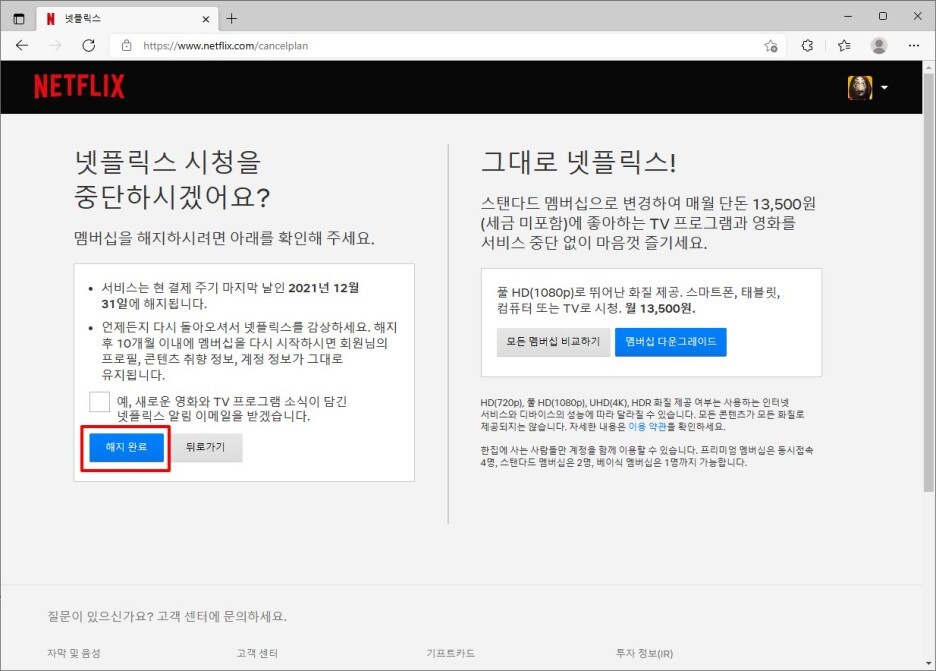Click the page vertical scrollbar thumb
This screenshot has height=671, width=936.
(929, 281)
